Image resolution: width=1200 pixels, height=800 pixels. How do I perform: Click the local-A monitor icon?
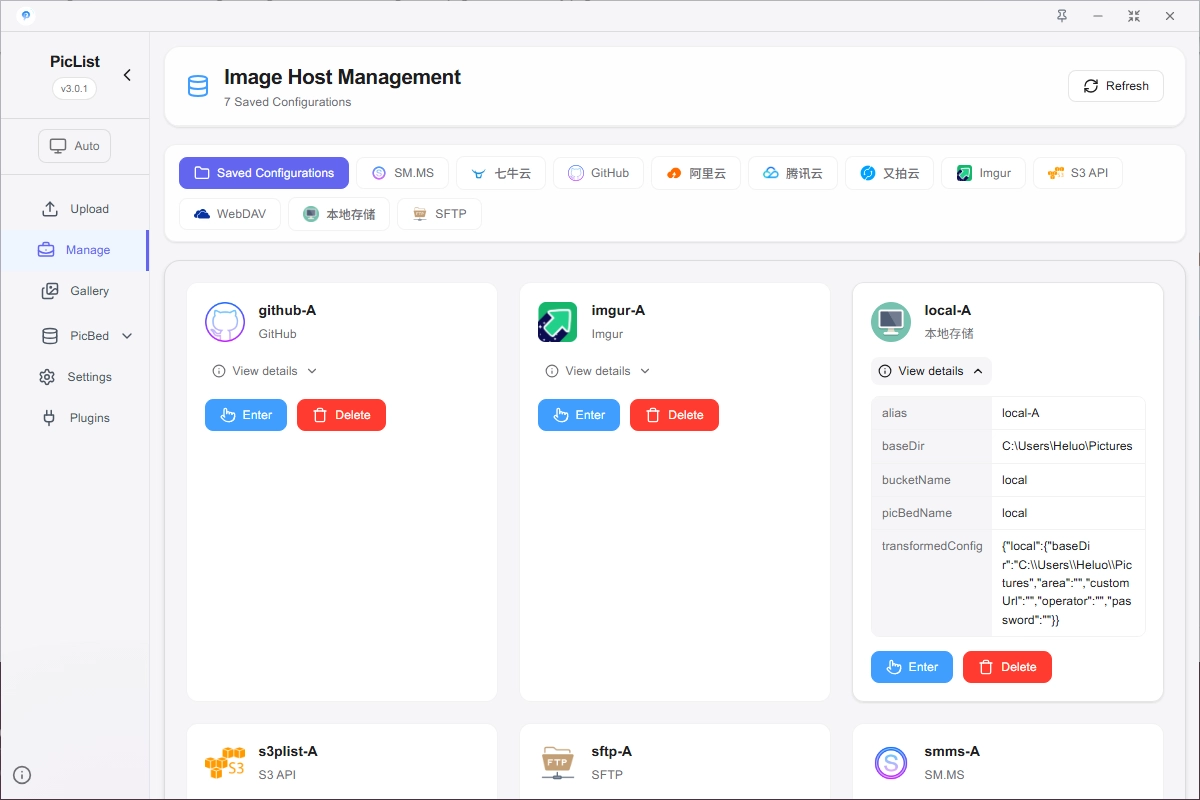891,322
